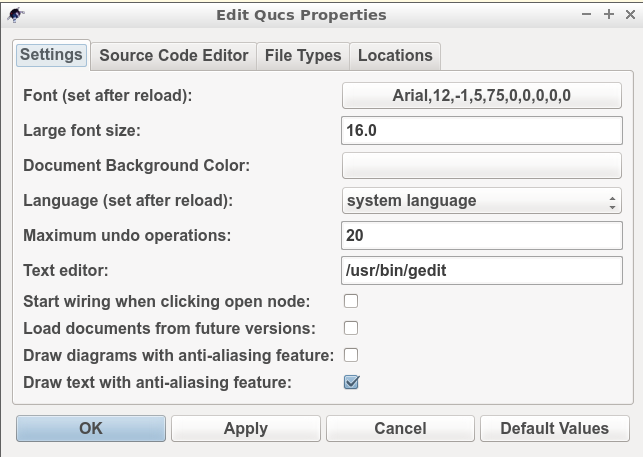Toggle Load documents from future versions checkbox
The height and width of the screenshot is (457, 643).
pyautogui.click(x=351, y=328)
